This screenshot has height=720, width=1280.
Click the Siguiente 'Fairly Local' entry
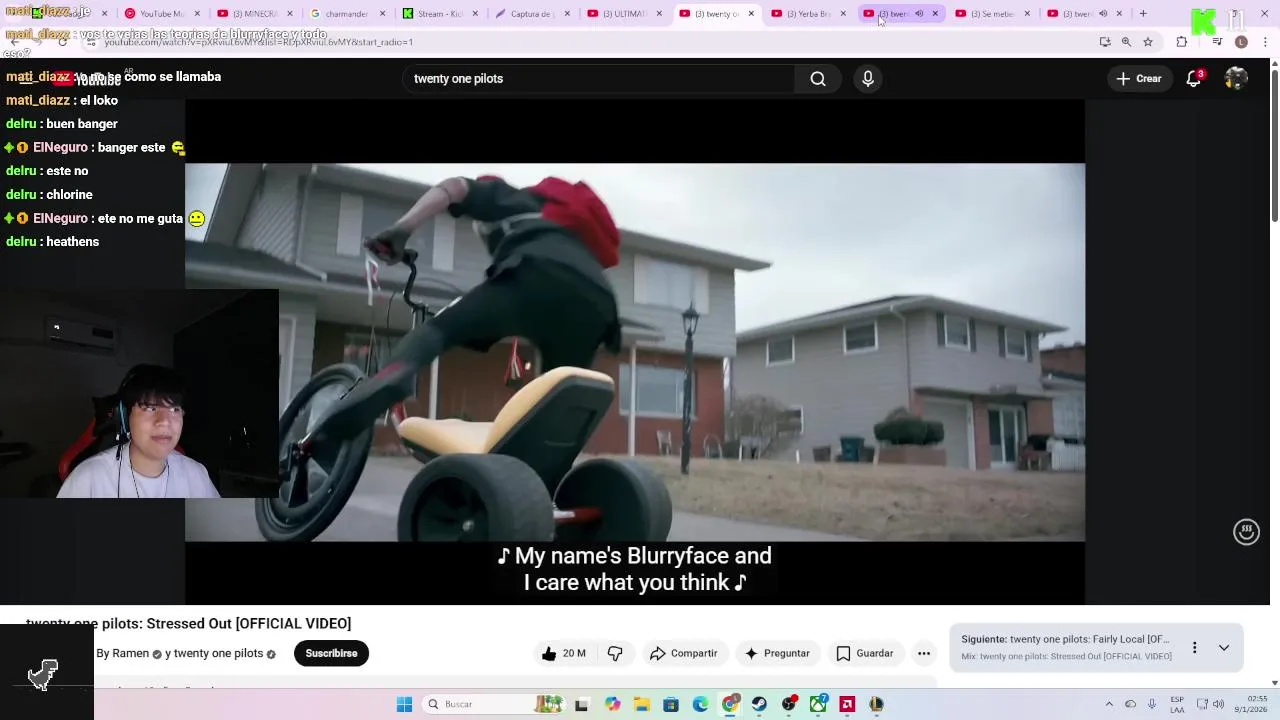1065,639
